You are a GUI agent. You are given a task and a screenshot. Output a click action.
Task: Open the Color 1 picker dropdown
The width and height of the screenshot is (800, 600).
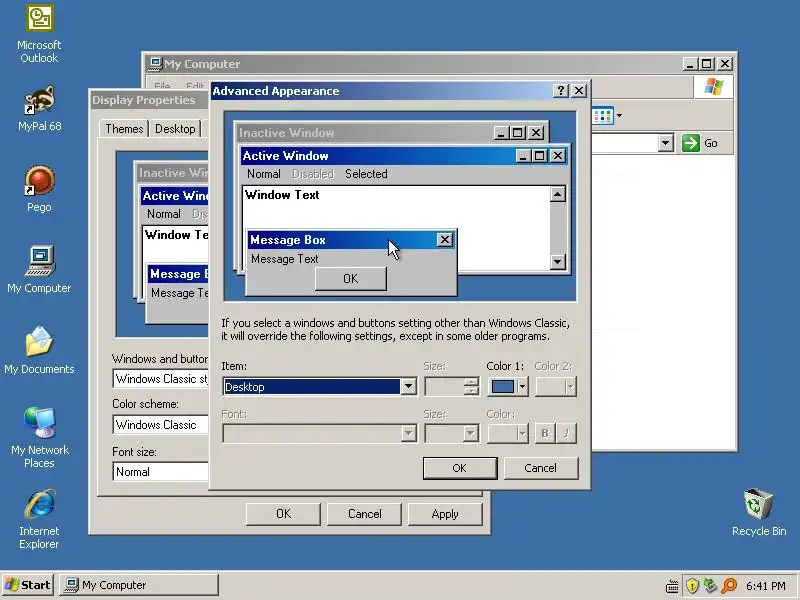pyautogui.click(x=508, y=387)
